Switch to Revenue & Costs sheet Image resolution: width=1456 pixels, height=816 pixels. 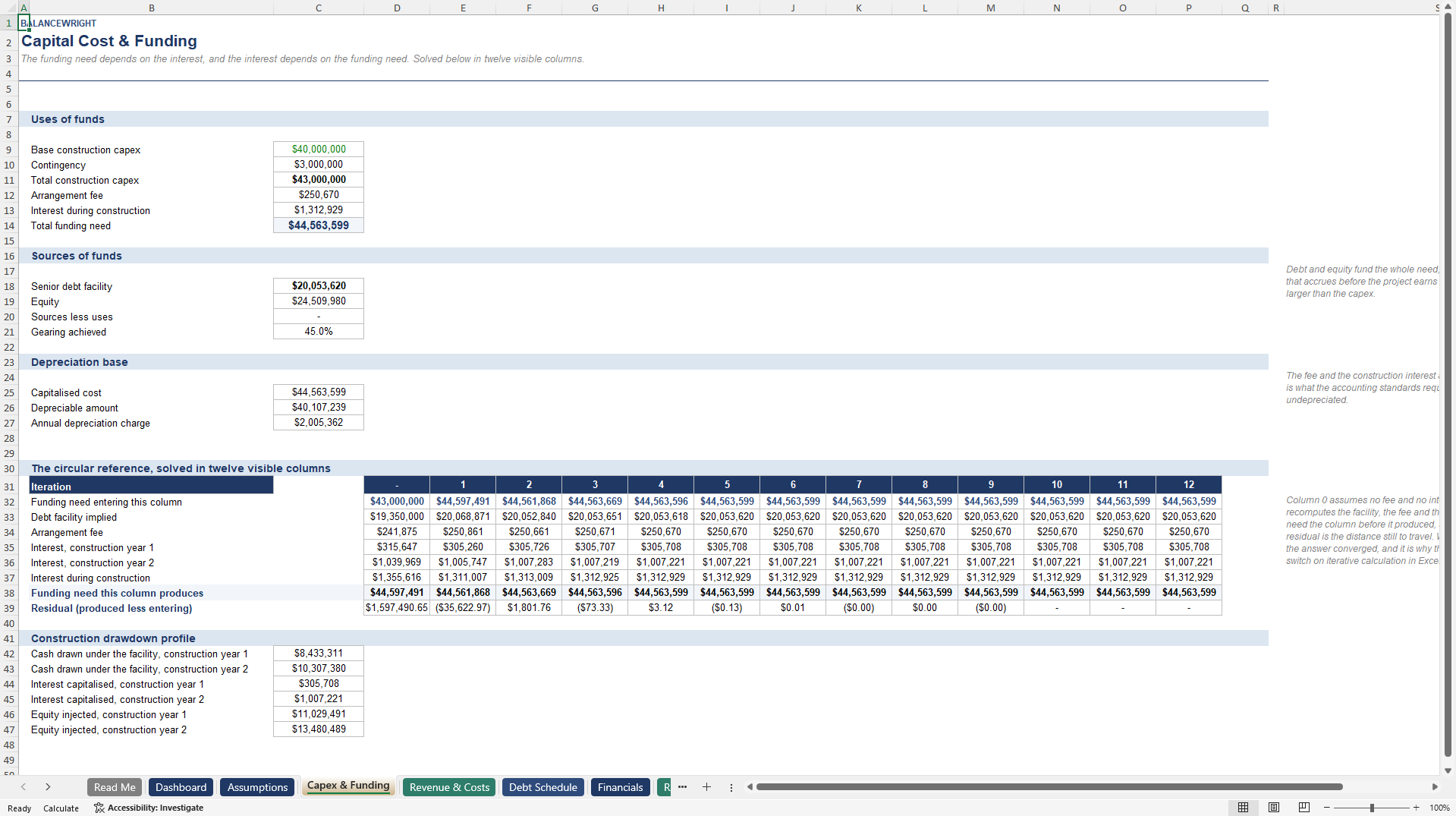coord(449,787)
